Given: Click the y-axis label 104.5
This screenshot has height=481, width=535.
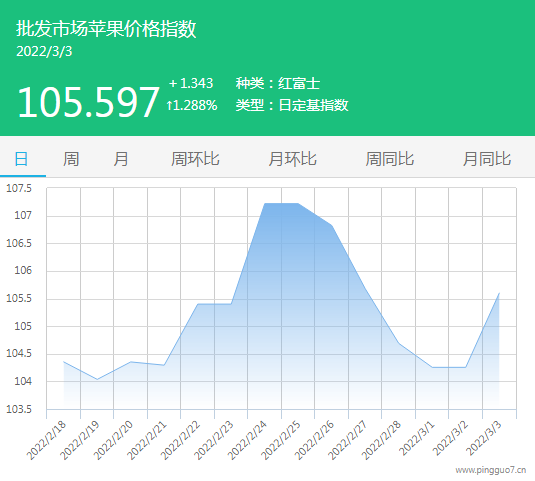Looking at the screenshot, I should [x=19, y=353].
